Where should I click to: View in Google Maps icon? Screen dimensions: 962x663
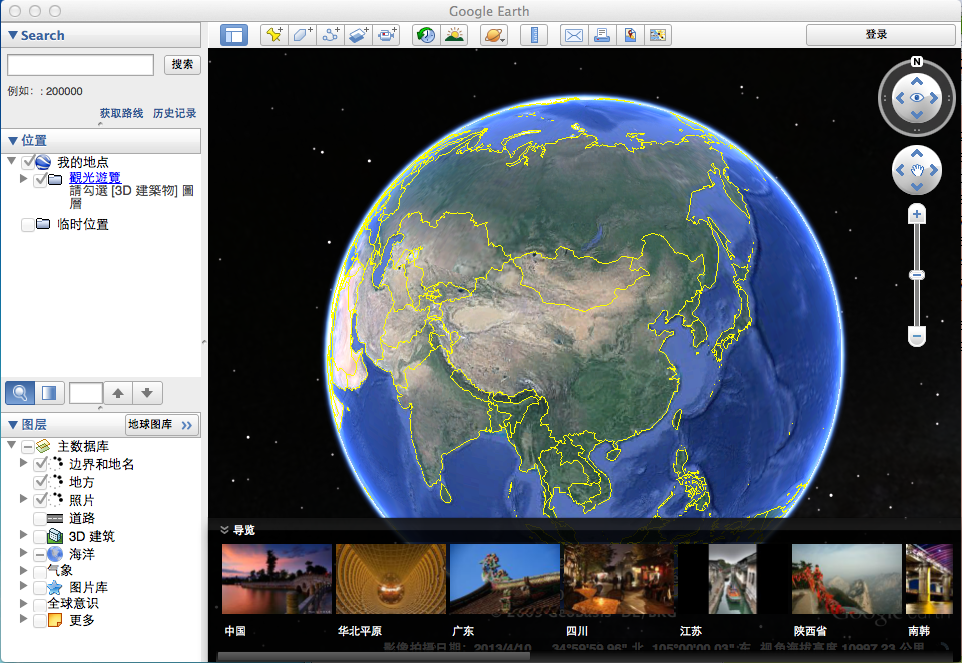pyautogui.click(x=658, y=35)
